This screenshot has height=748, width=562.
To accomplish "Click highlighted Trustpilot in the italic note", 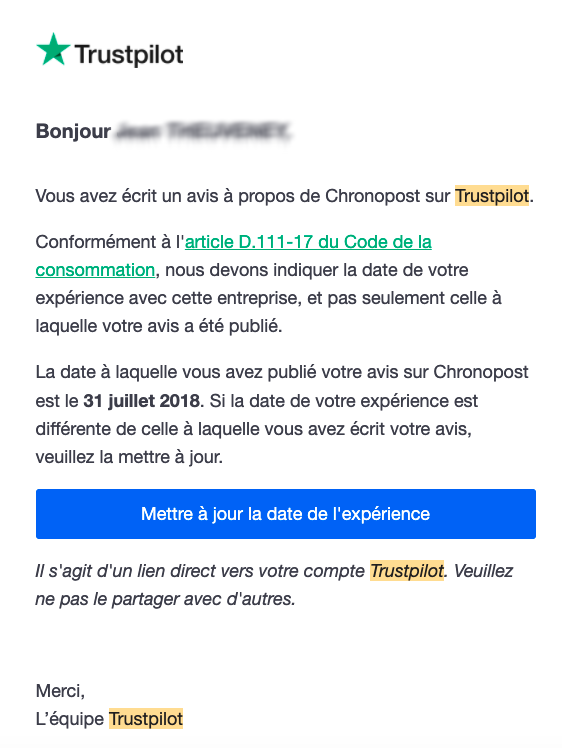I will click(407, 571).
